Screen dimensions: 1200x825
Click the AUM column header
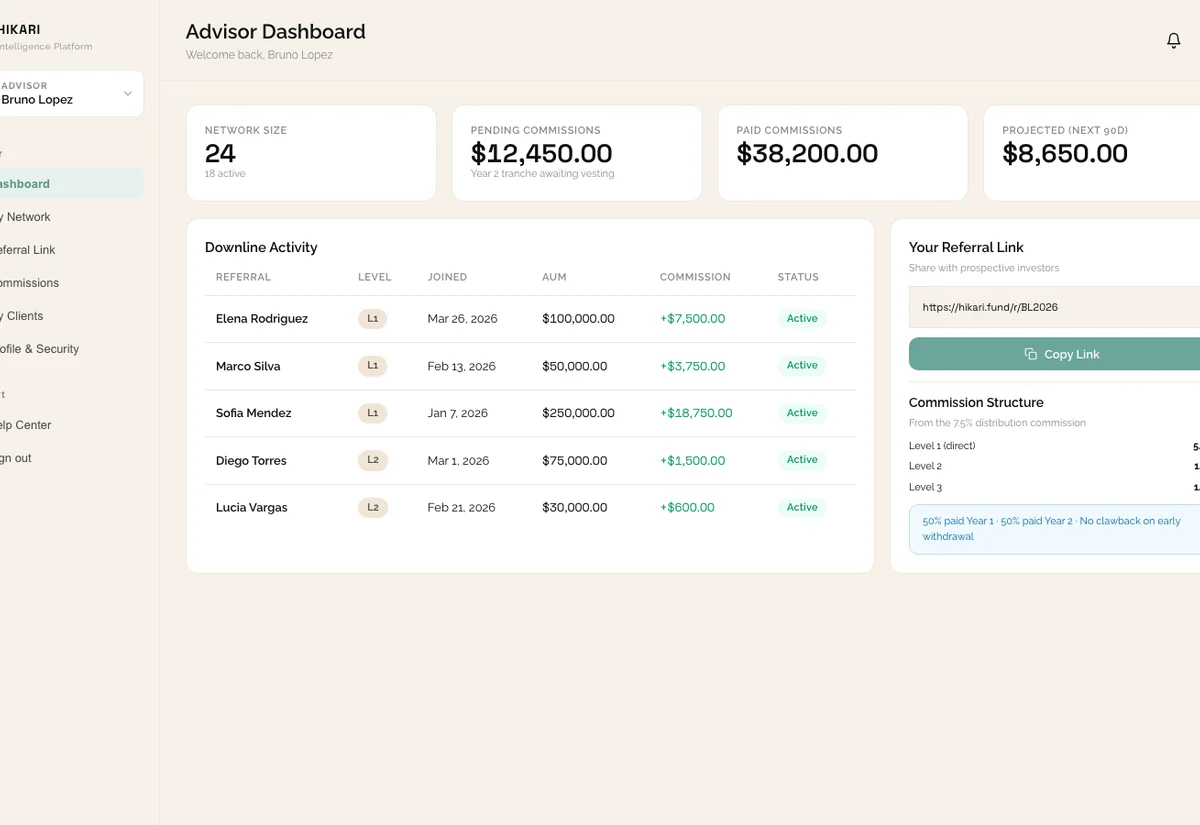554,277
